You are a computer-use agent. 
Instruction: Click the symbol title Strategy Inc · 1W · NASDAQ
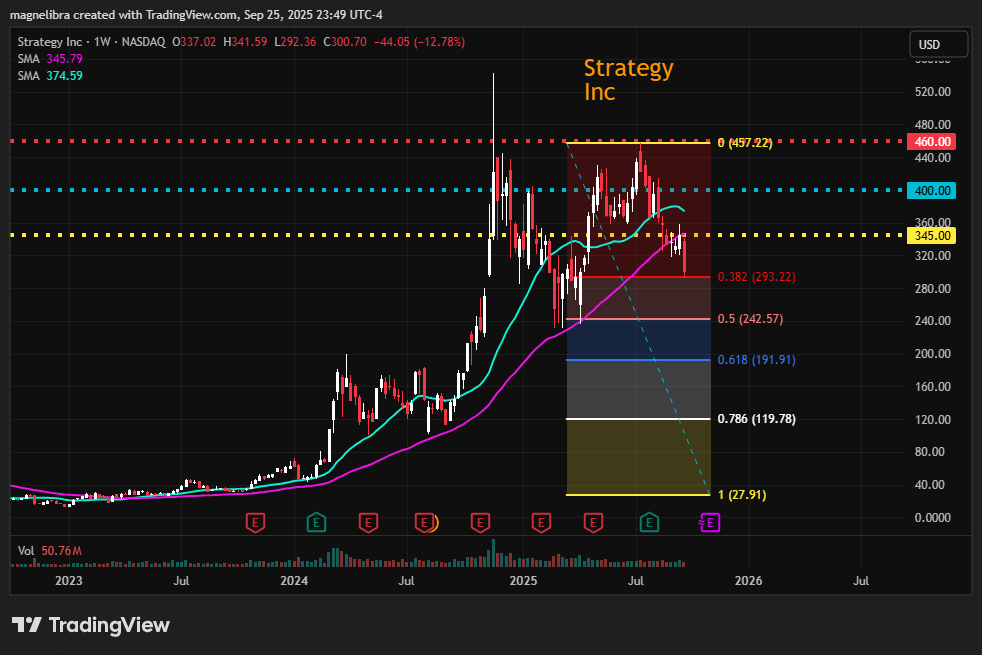coord(91,42)
